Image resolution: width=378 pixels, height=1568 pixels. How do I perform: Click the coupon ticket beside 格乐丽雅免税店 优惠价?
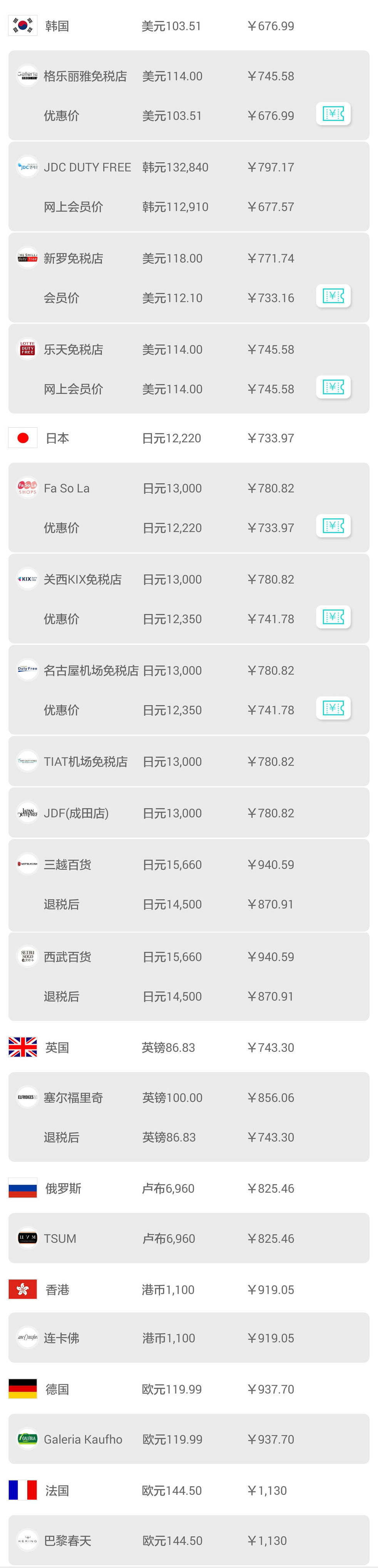tap(333, 114)
